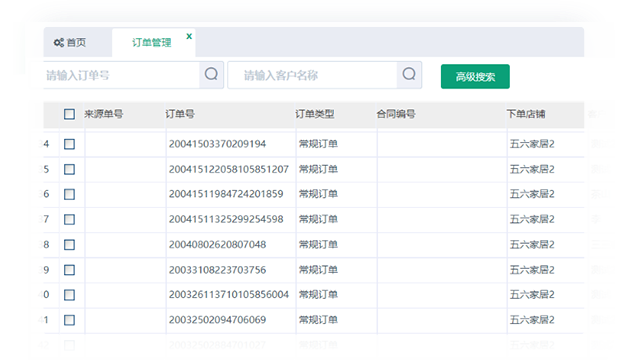The height and width of the screenshot is (360, 640).
Task: Close the 订单管理 tab
Action: [x=189, y=36]
